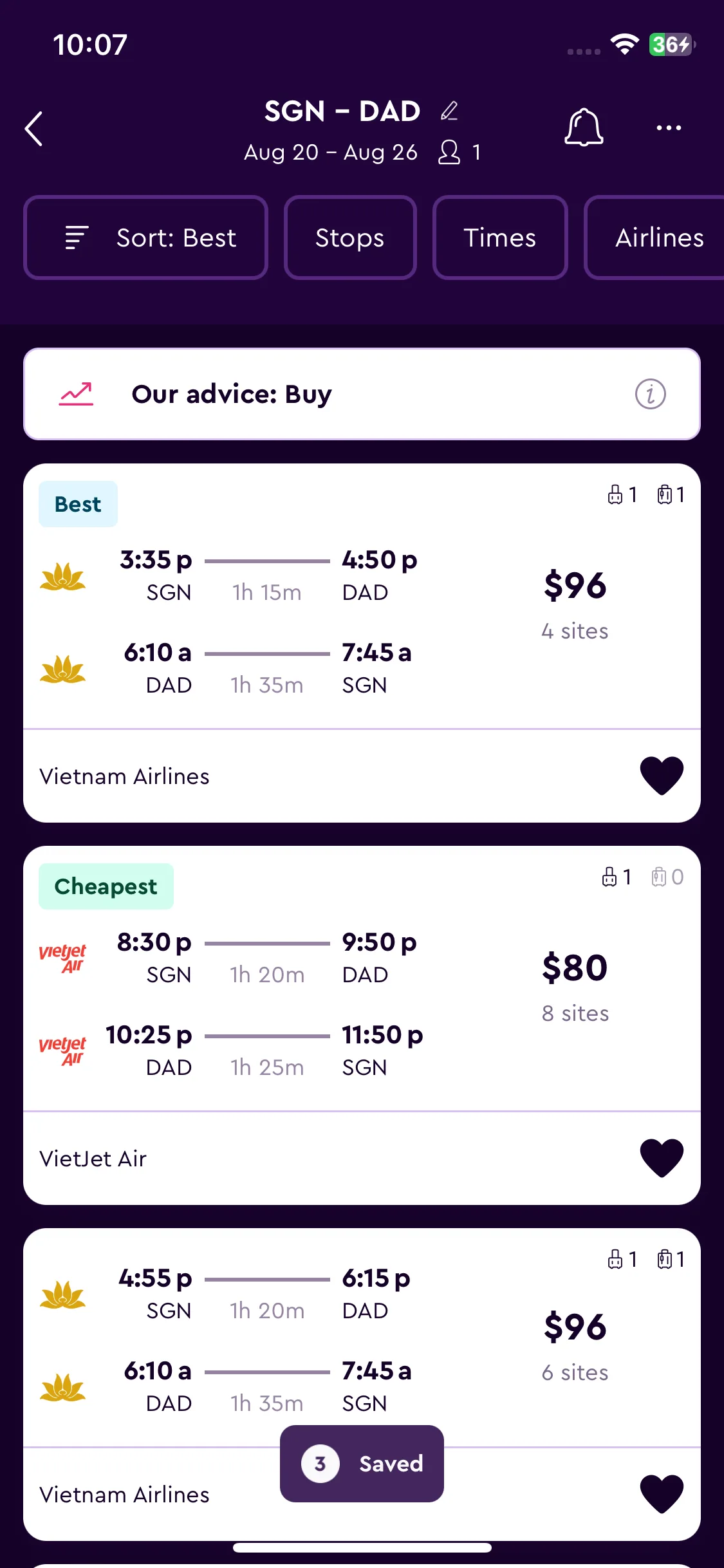Unsave the 4:55 p Vietnam Airlines flight
Screen dimensions: 724x1568
point(662,1494)
